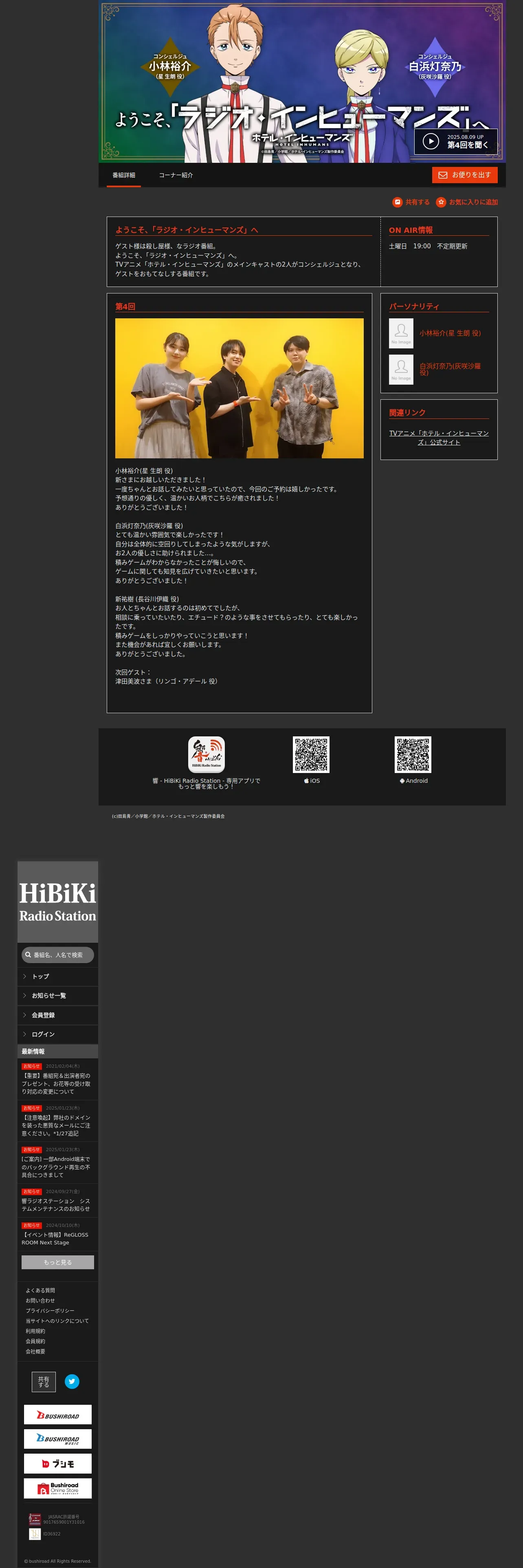523x1568 pixels.
Task: Click the HiBiKi Radio Station sidebar logo
Action: point(58,902)
